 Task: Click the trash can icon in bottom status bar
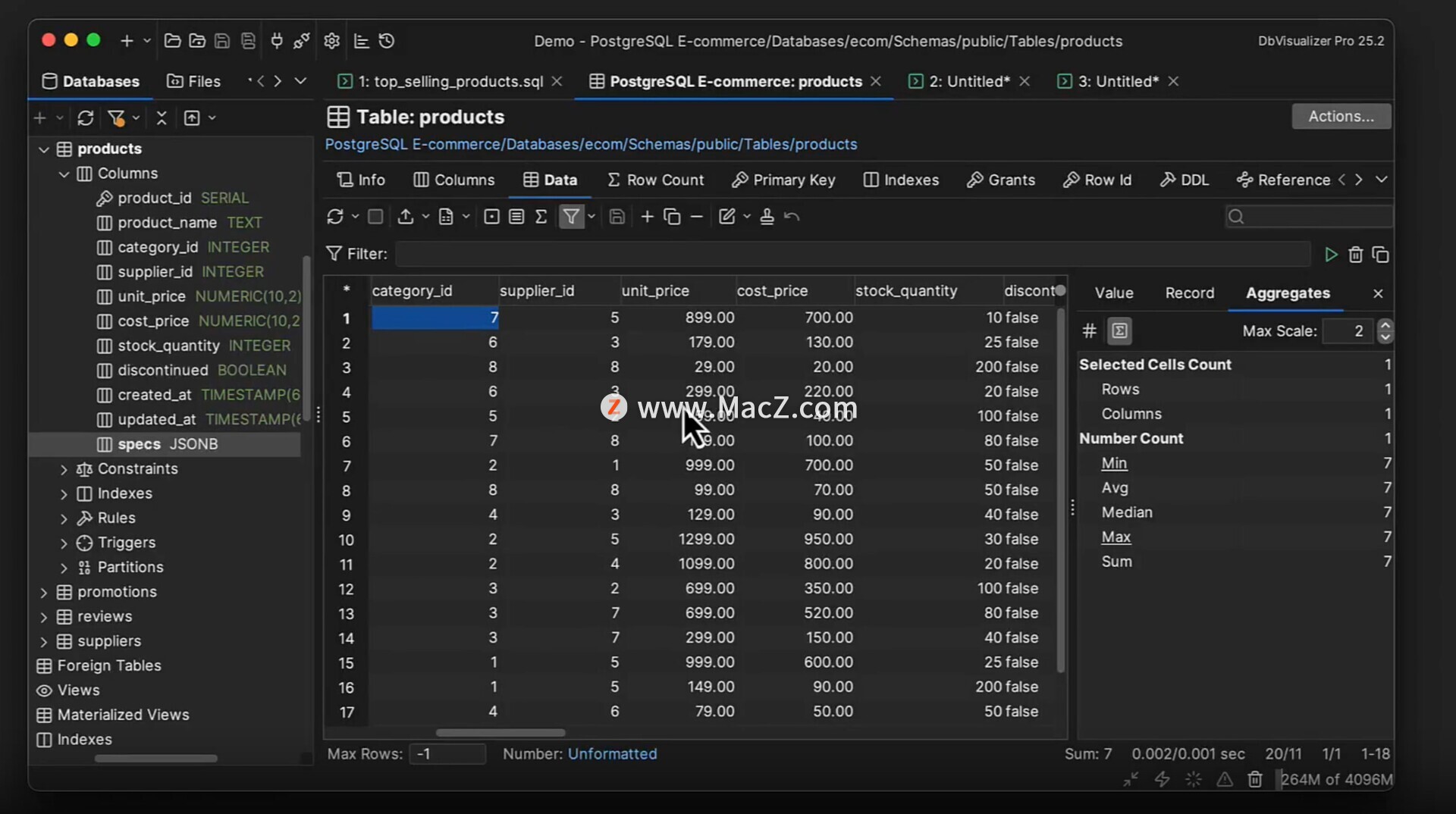coord(1255,779)
